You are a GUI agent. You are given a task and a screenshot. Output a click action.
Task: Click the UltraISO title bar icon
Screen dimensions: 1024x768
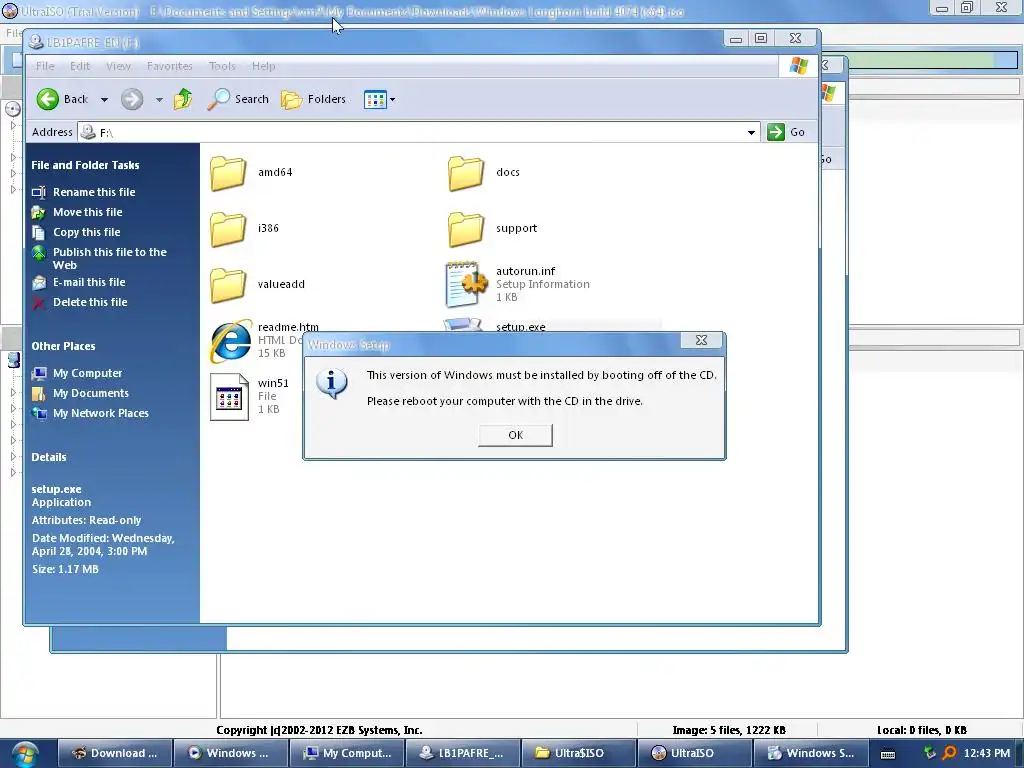tap(10, 11)
